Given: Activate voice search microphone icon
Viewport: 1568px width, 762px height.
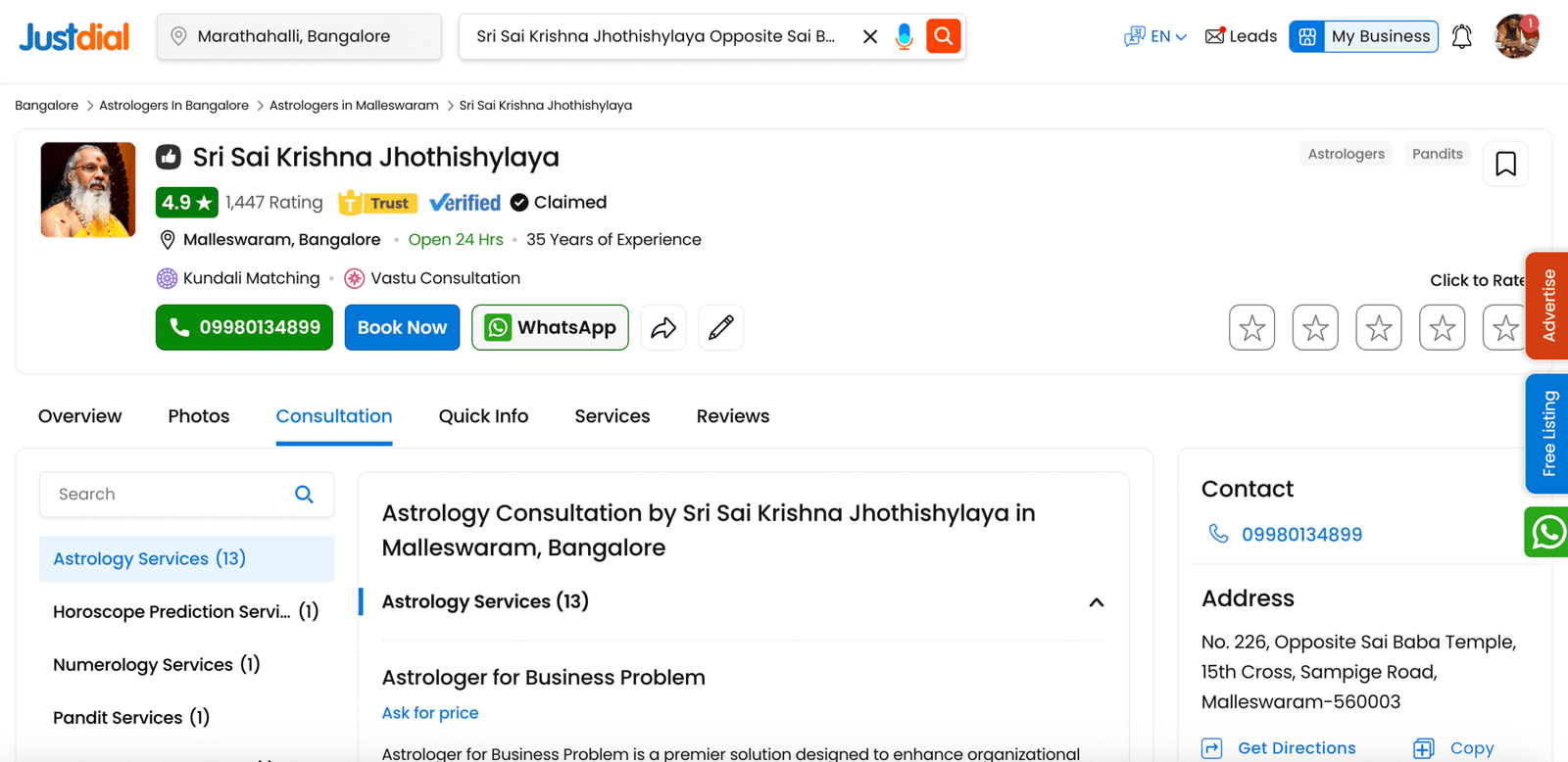Looking at the screenshot, I should click(x=905, y=36).
